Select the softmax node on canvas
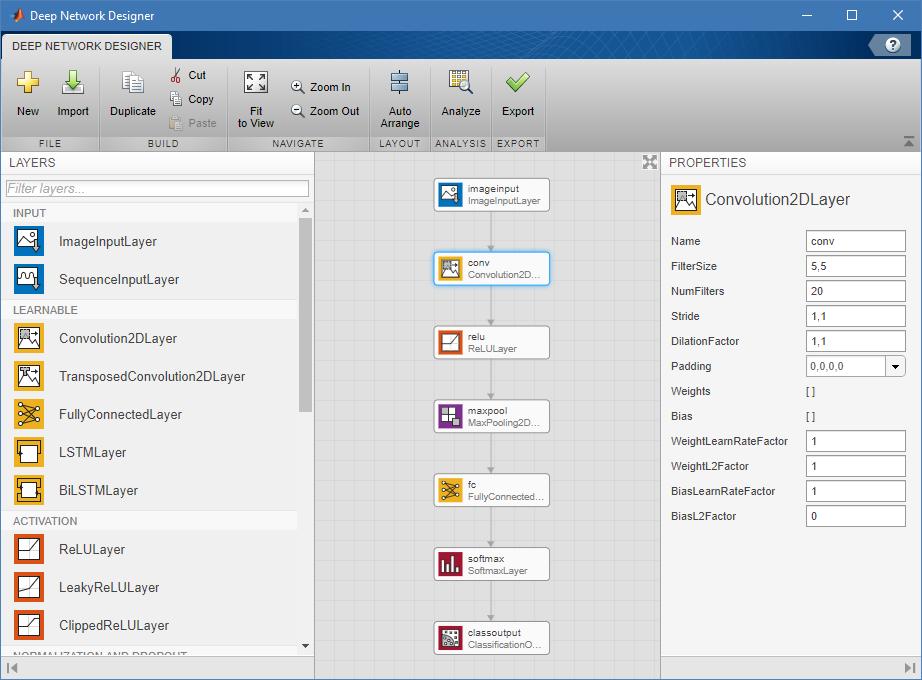Screen dimensions: 922x680 tap(492, 564)
